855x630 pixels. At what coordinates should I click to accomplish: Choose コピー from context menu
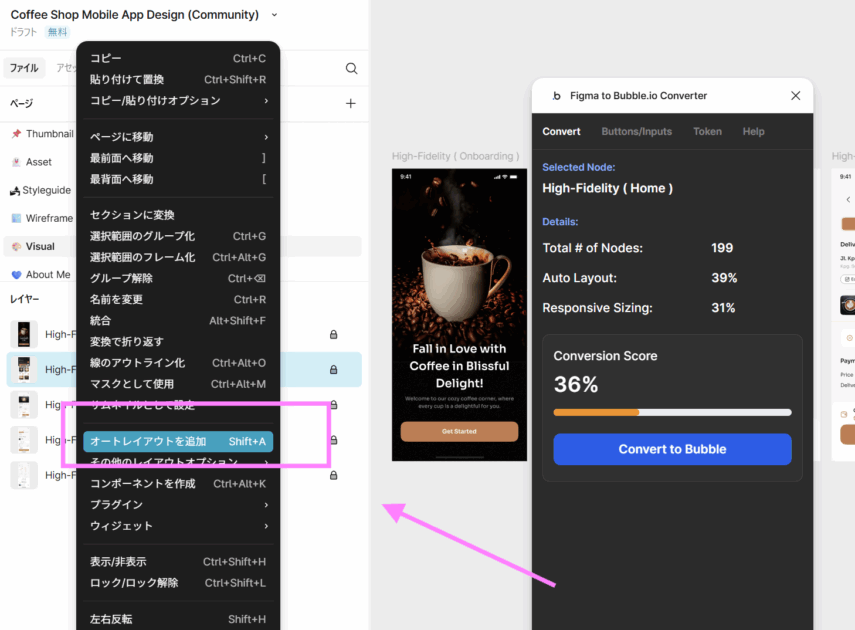click(x=178, y=58)
